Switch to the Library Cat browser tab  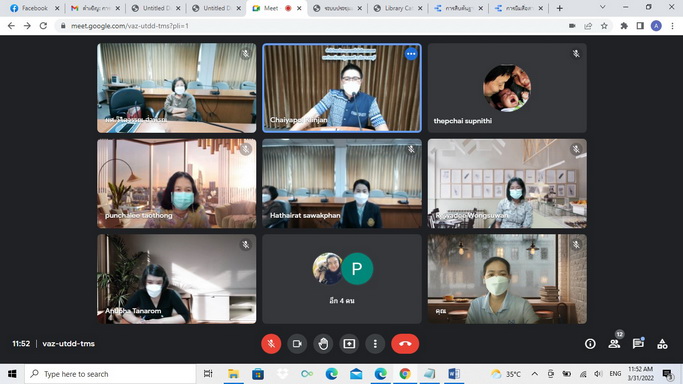[x=398, y=8]
